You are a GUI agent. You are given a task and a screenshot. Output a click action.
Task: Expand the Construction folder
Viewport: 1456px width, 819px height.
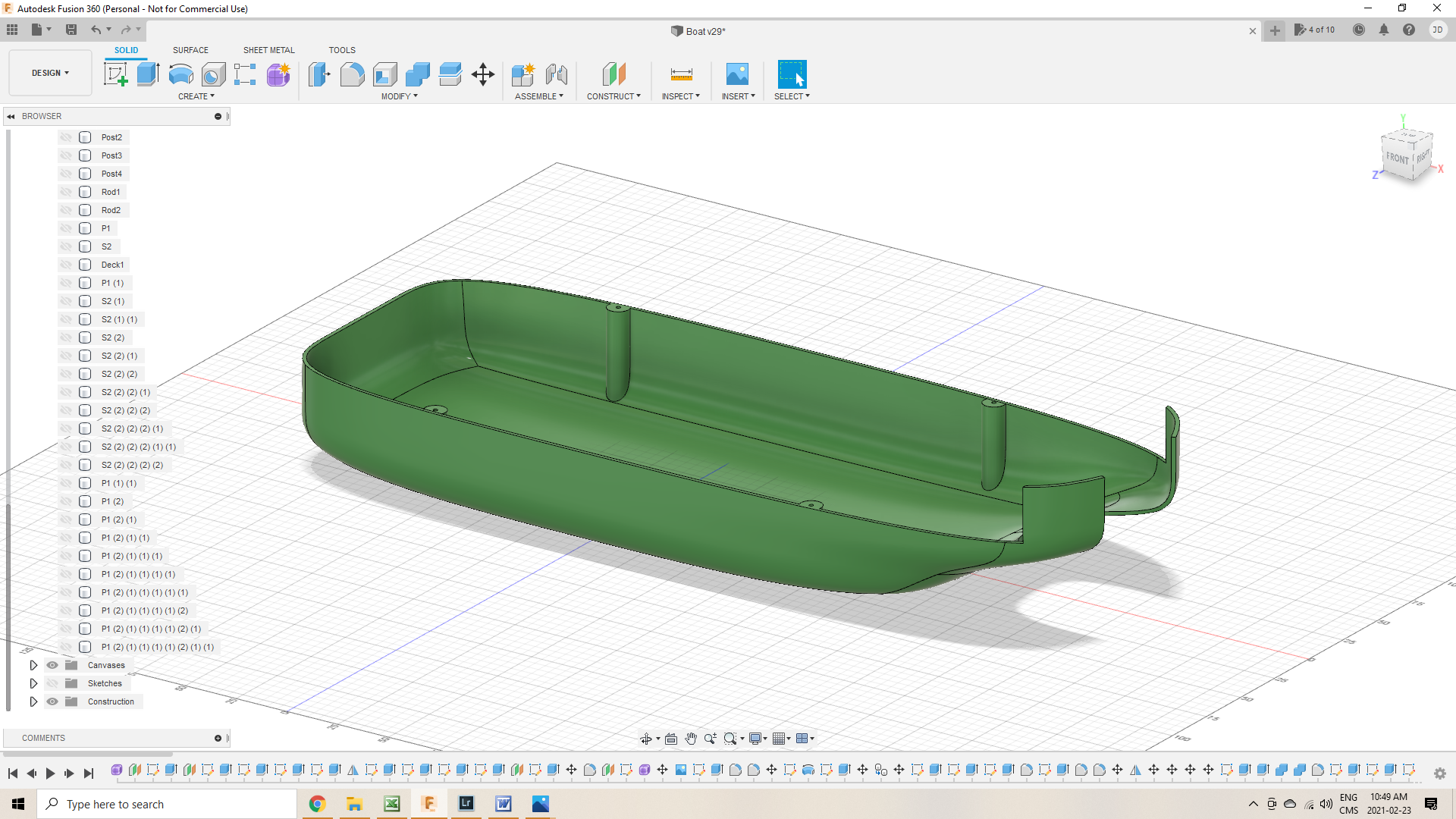(x=33, y=701)
